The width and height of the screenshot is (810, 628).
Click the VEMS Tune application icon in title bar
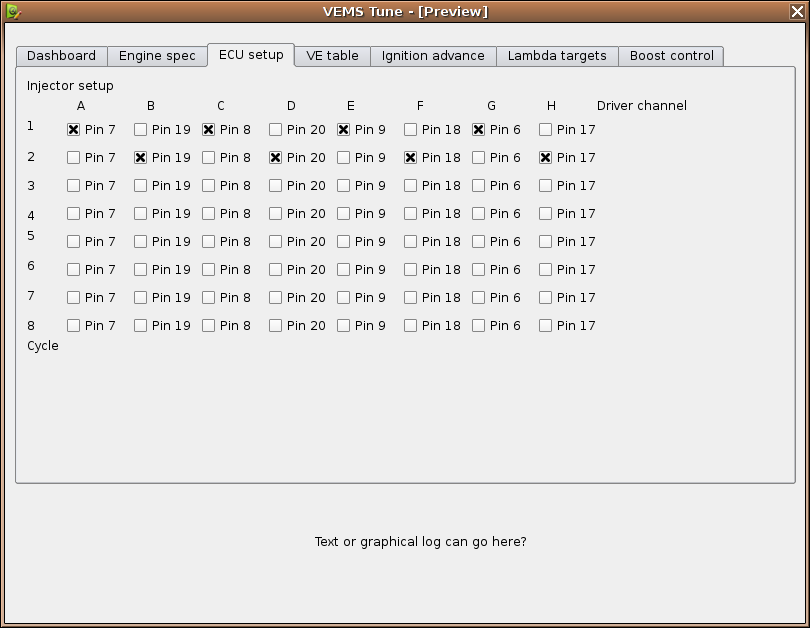(13, 11)
